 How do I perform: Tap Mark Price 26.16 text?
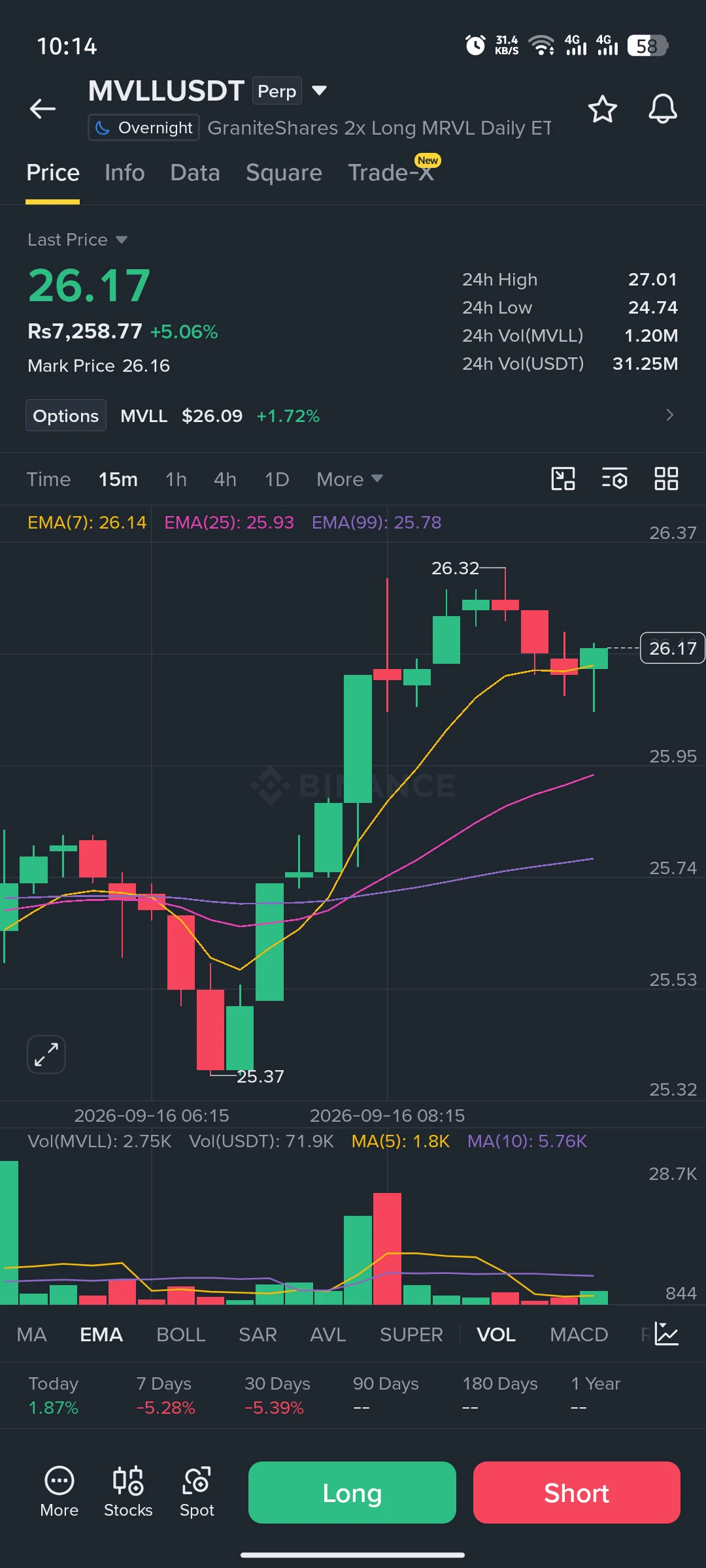(x=99, y=366)
